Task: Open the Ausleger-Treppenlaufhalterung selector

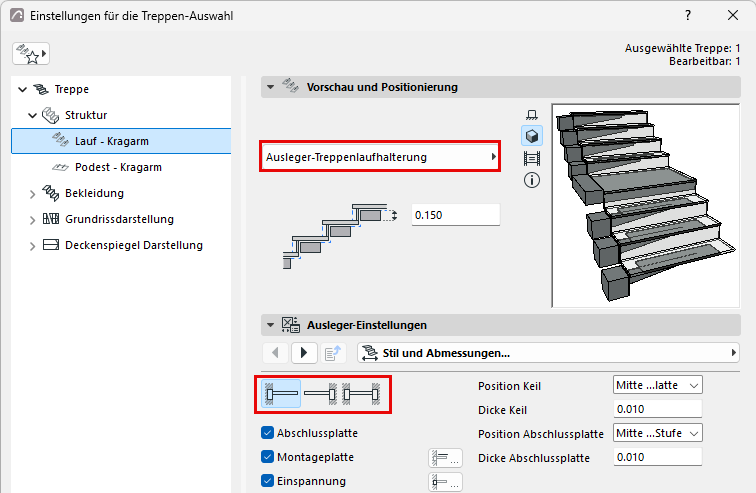Action: point(380,157)
